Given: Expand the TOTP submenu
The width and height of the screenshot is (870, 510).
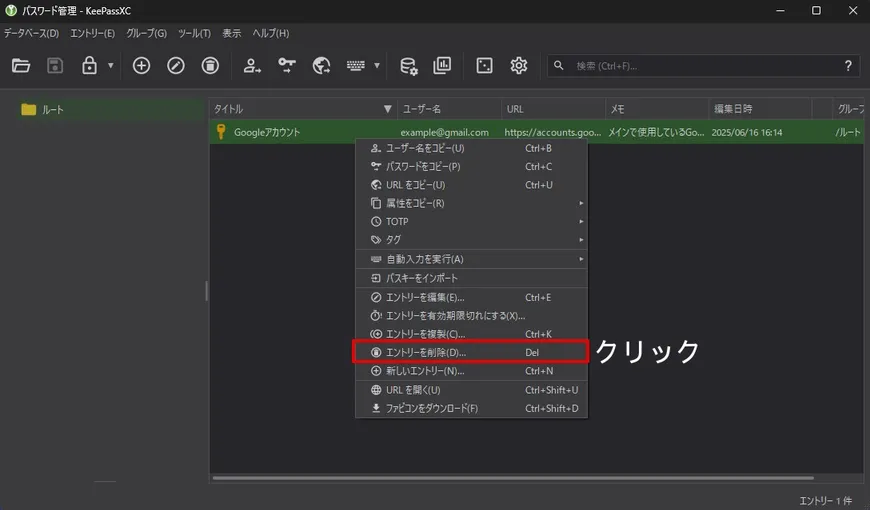Looking at the screenshot, I should (471, 221).
